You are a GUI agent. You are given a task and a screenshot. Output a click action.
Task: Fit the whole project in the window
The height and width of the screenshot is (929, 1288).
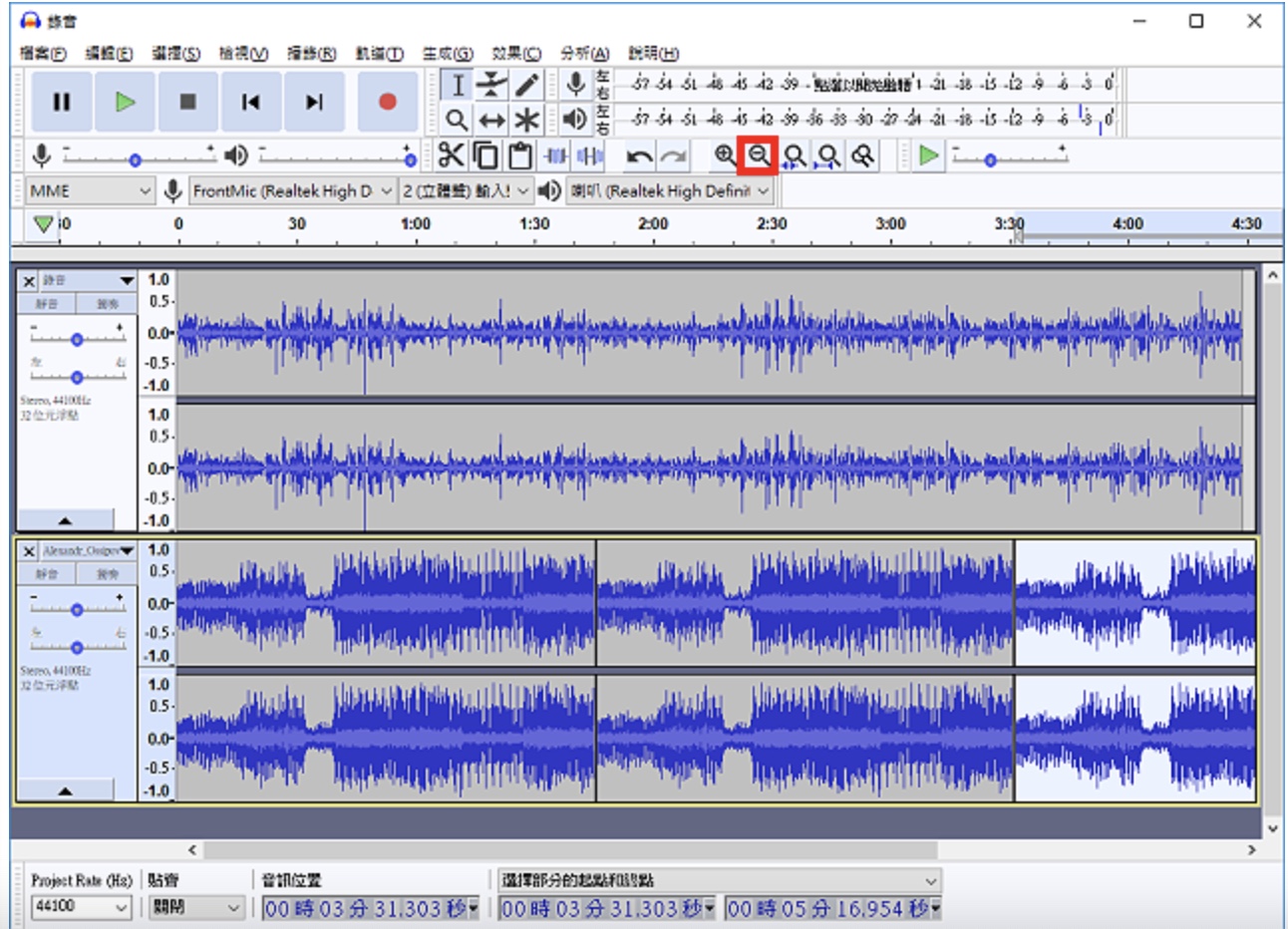click(x=828, y=155)
